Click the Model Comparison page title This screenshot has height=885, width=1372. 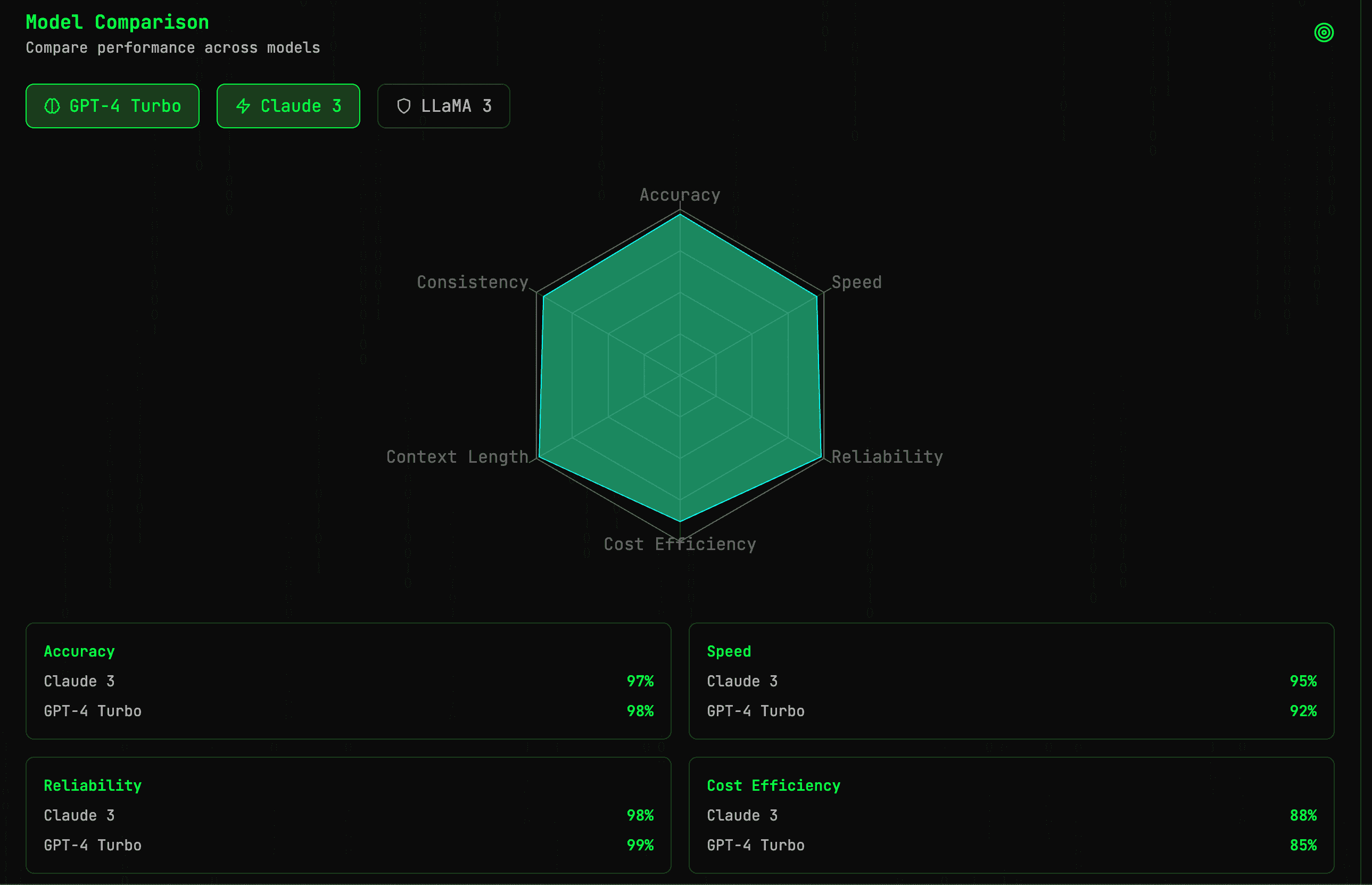[x=117, y=22]
